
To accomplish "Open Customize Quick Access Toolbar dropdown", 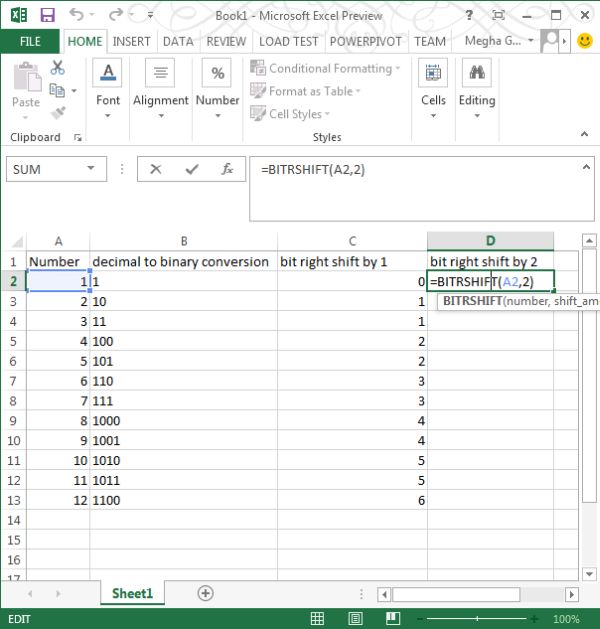I will (x=150, y=15).
